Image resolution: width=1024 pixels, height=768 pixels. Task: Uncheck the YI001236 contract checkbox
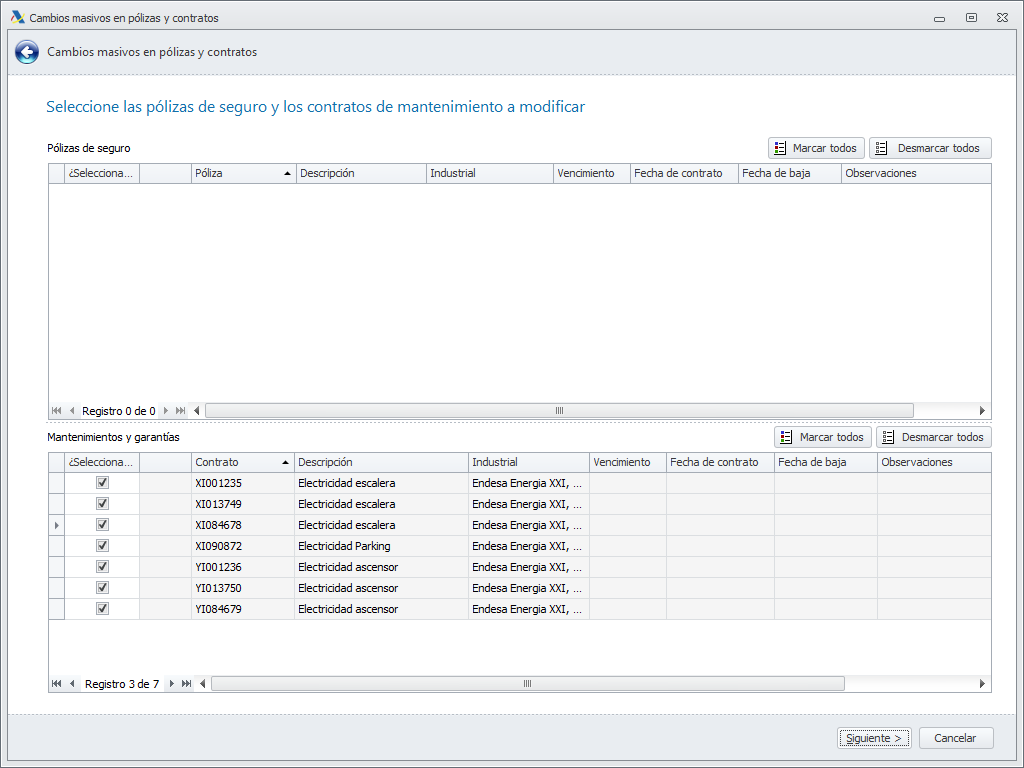102,566
